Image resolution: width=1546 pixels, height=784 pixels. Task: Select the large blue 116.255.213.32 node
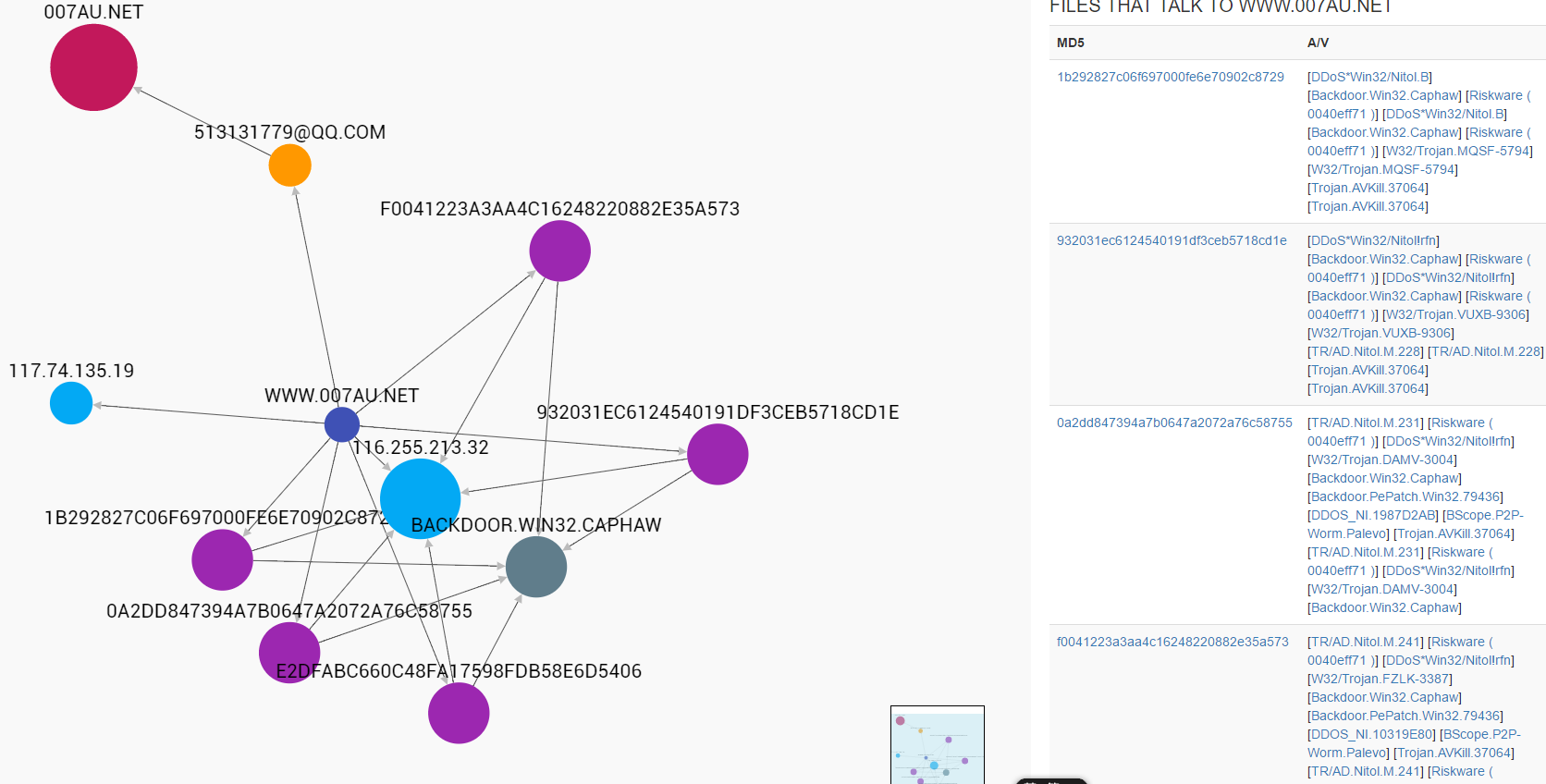click(420, 498)
